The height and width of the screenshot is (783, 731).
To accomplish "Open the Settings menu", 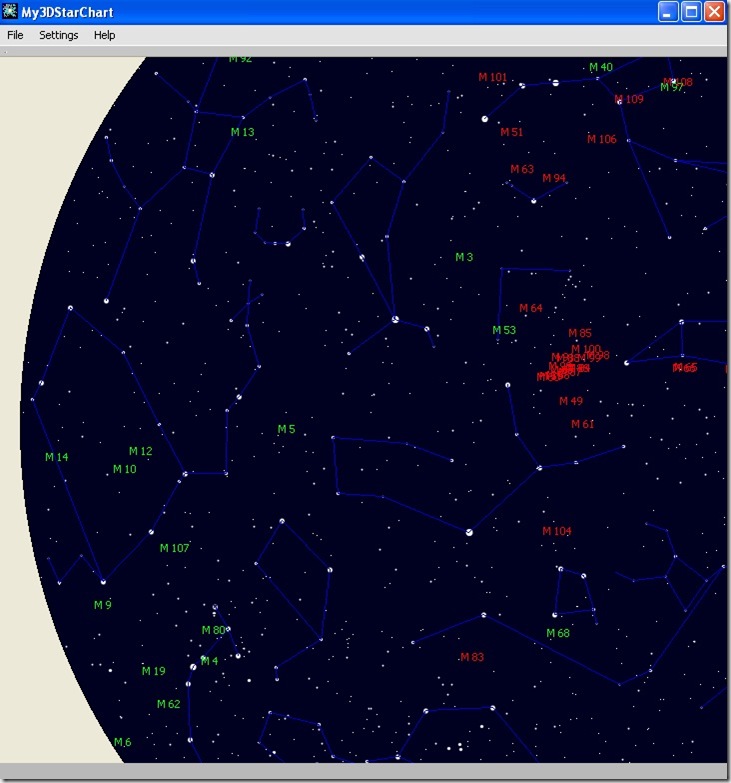I will [x=58, y=35].
